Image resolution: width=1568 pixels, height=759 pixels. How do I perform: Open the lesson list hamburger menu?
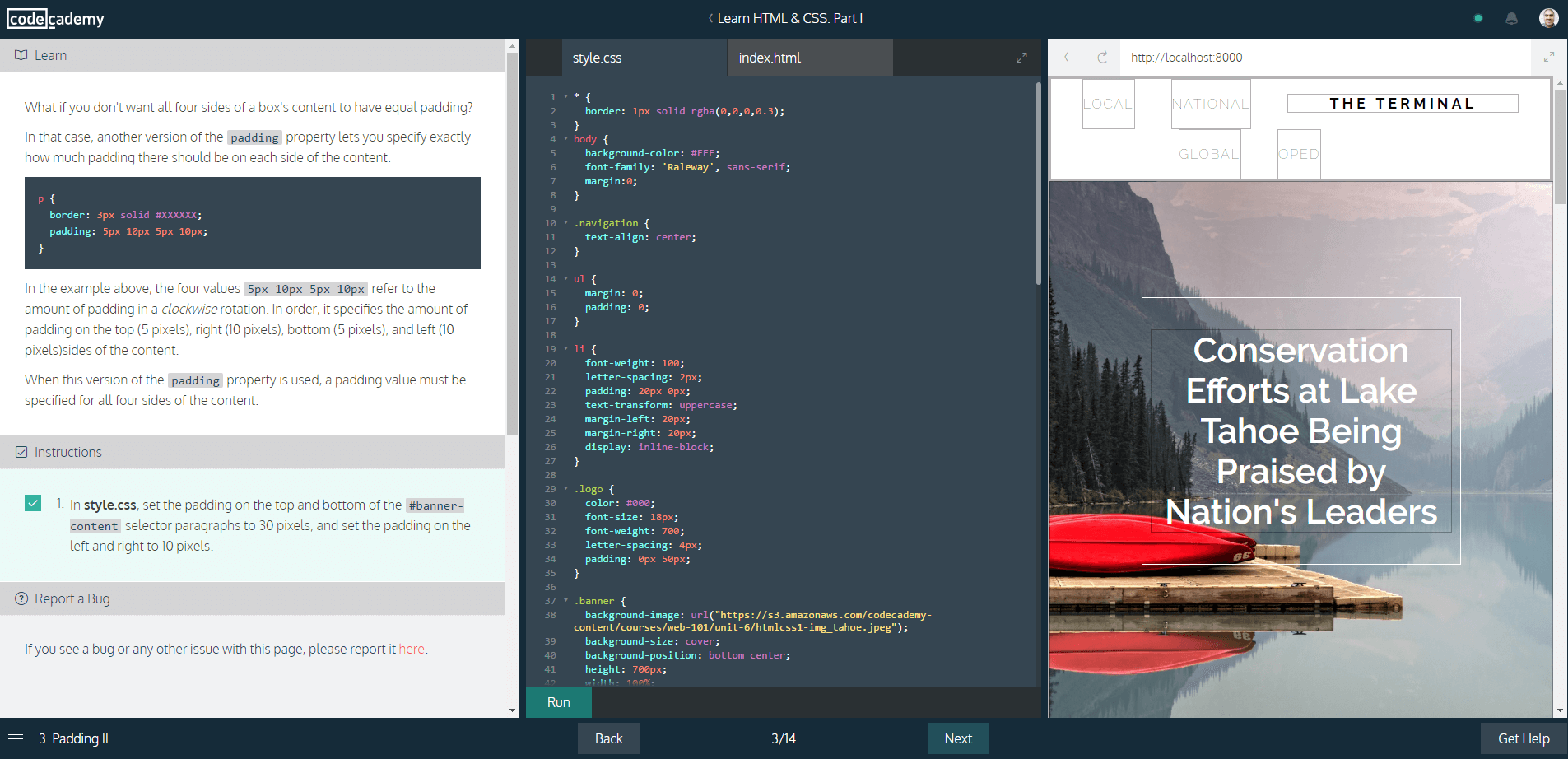[x=16, y=738]
